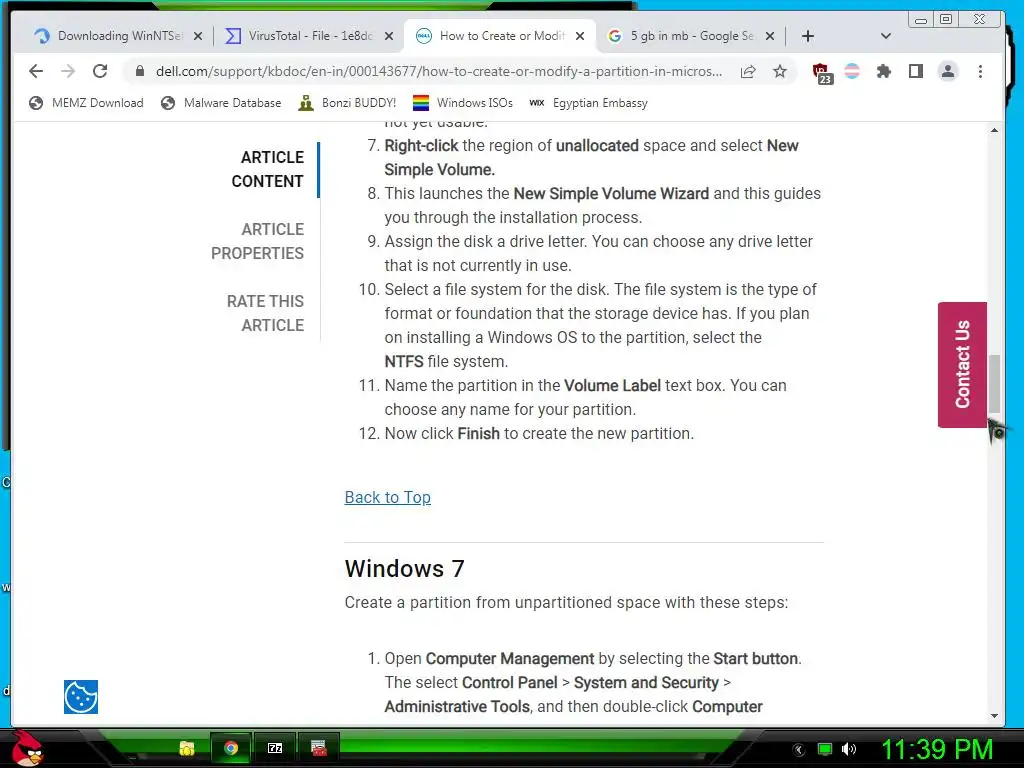Close the Dell How to Create tab
This screenshot has height=768, width=1024.
(580, 37)
